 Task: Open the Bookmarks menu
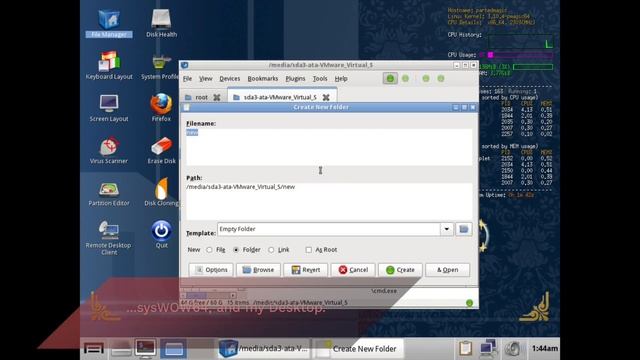(x=262, y=78)
